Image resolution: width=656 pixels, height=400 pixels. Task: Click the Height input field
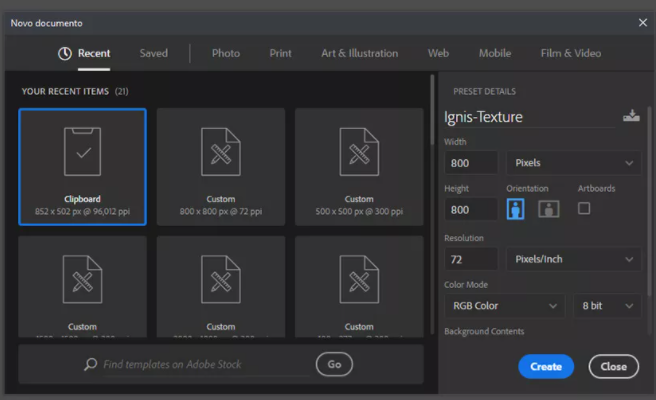(x=471, y=210)
